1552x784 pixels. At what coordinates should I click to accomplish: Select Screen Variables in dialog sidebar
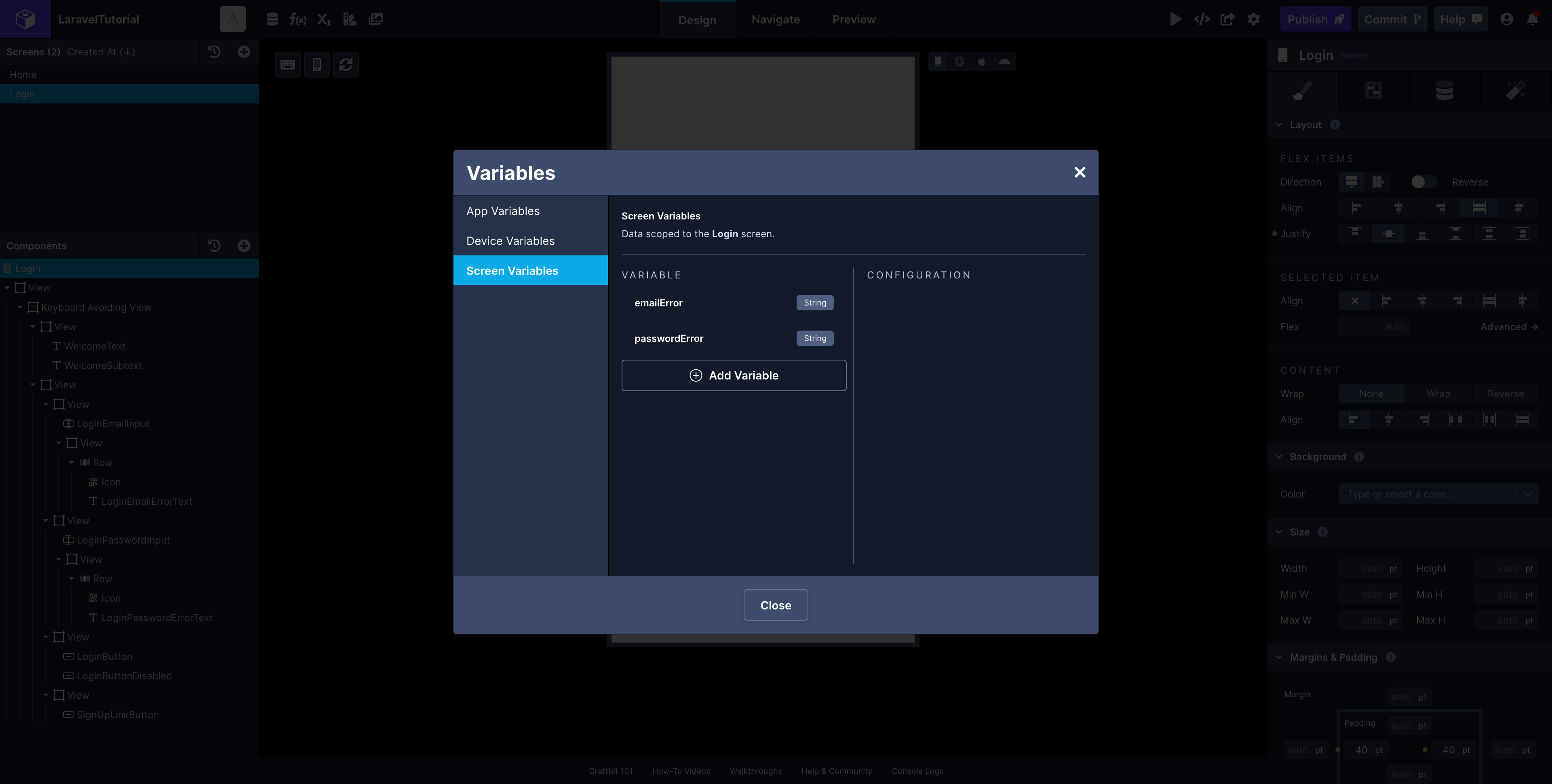(530, 271)
